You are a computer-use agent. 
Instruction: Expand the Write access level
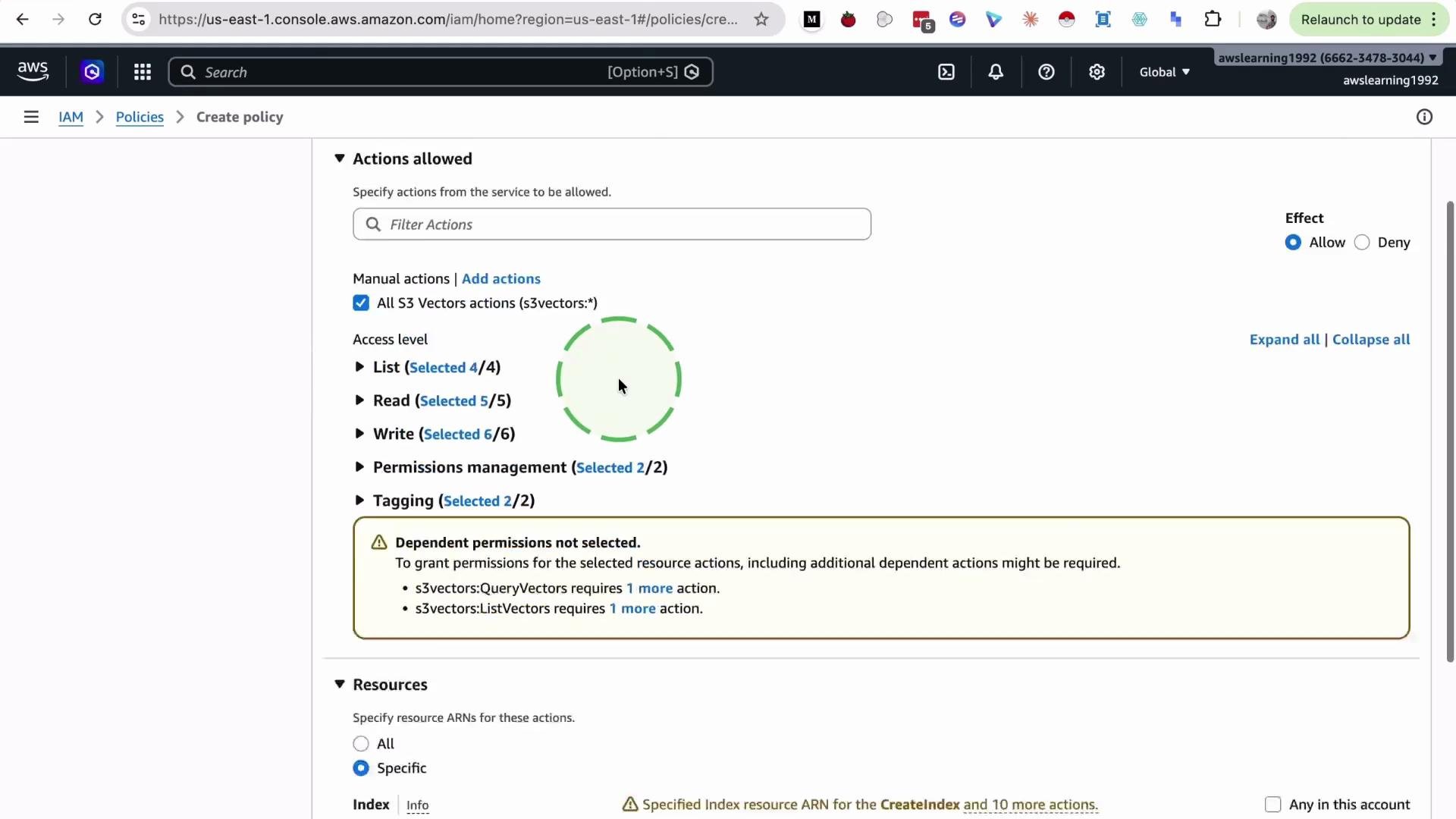point(359,434)
